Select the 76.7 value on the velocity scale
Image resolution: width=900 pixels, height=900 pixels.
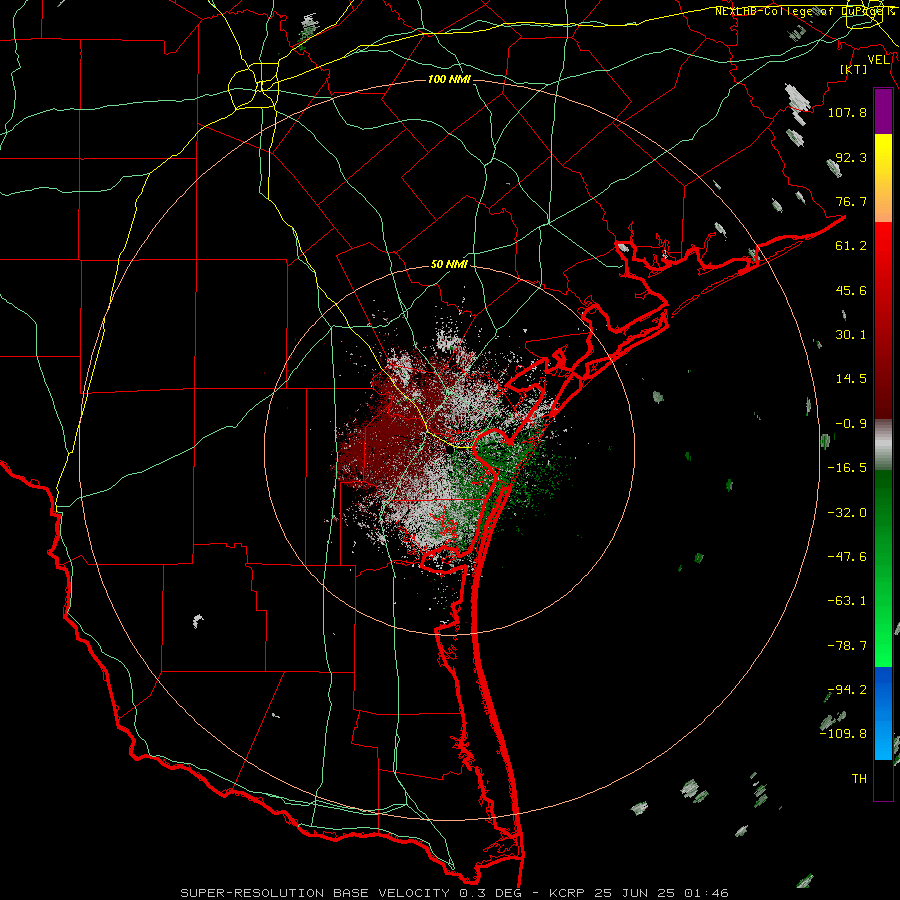pyautogui.click(x=851, y=201)
